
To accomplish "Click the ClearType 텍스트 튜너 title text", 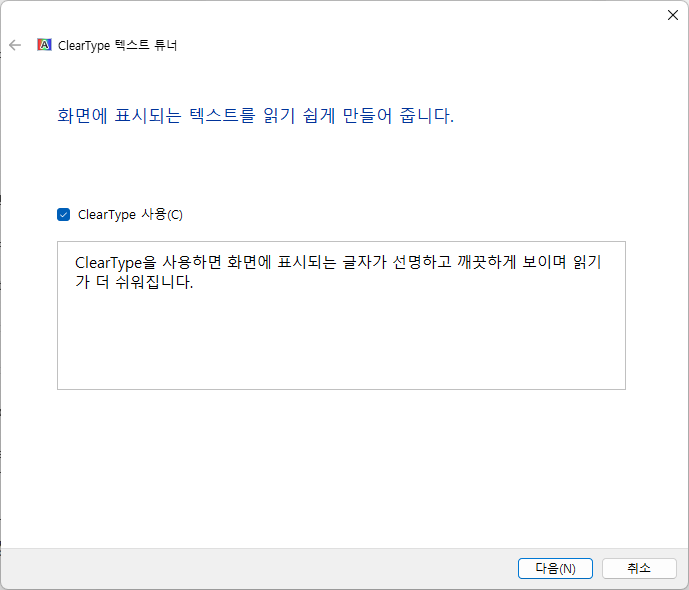I will (x=117, y=45).
